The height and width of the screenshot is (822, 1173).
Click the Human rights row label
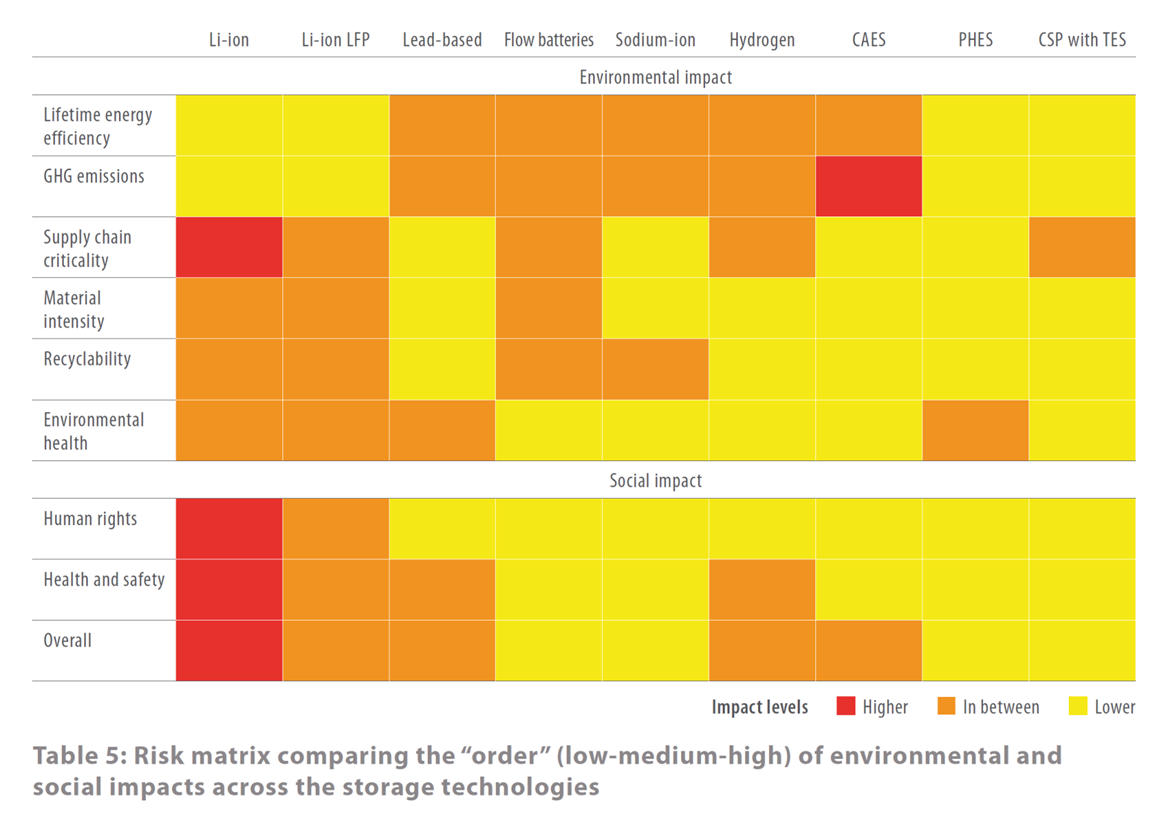90,519
